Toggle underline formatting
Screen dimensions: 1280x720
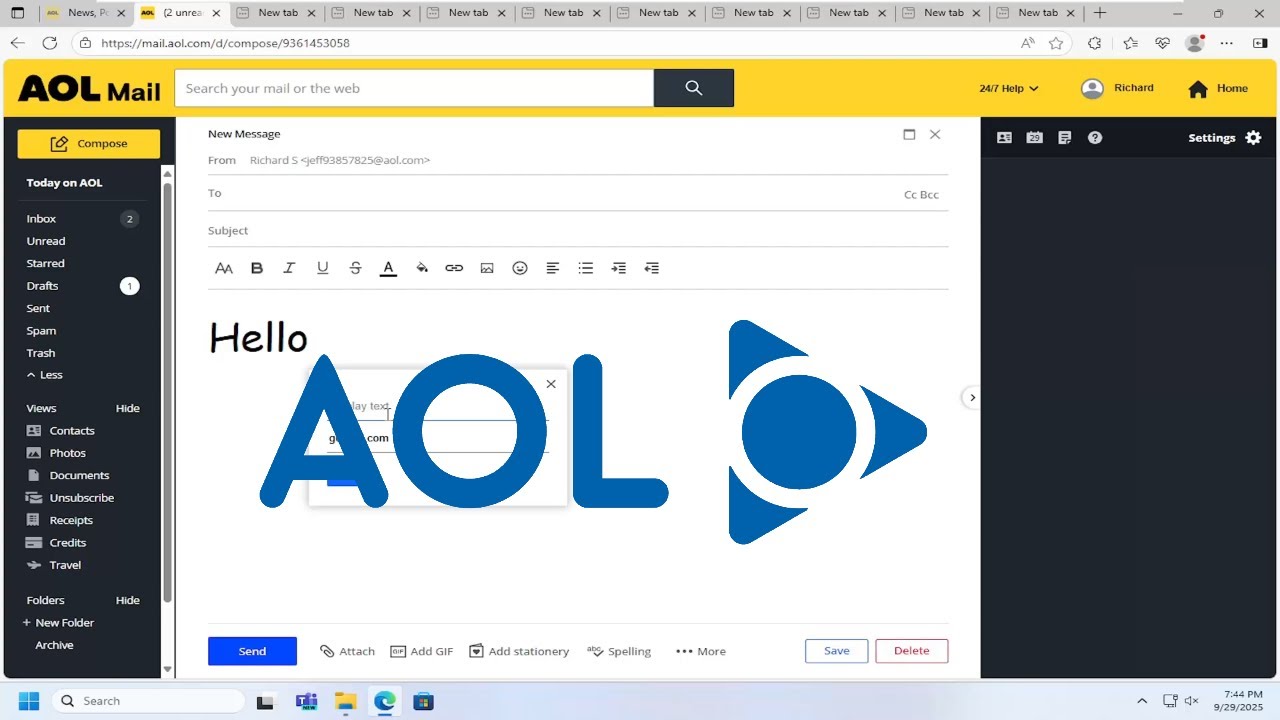[x=322, y=268]
